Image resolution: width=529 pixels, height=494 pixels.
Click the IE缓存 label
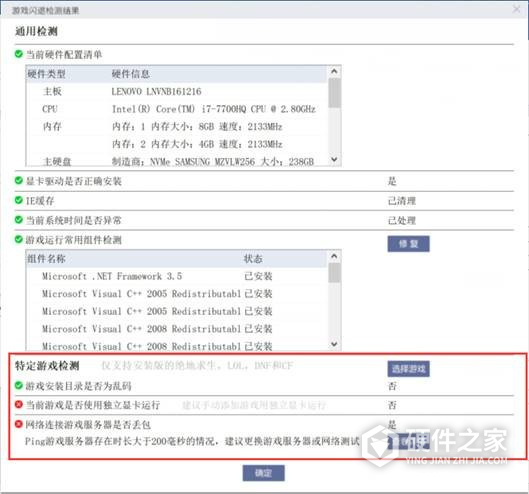click(x=40, y=201)
